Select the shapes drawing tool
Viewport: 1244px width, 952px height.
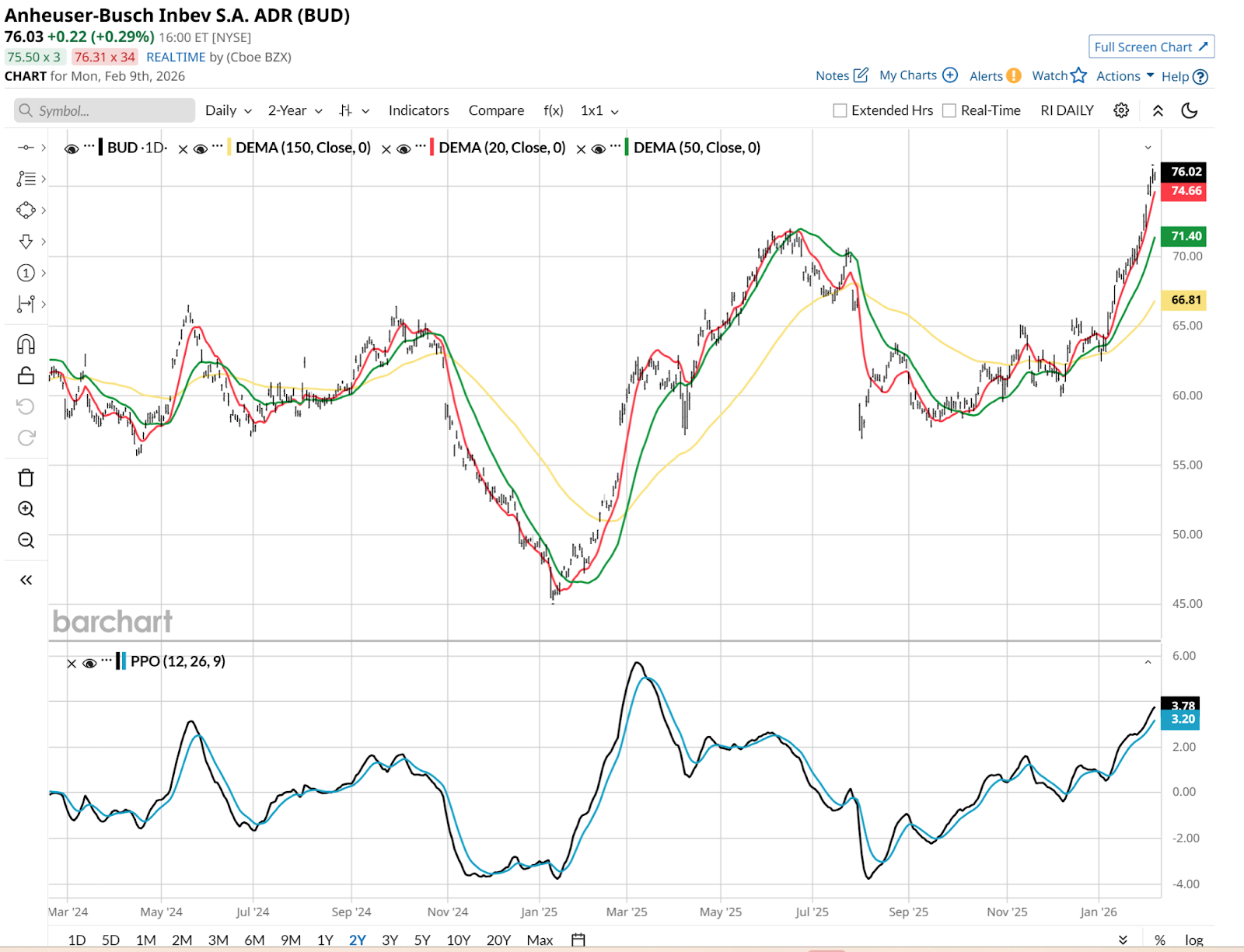[26, 210]
